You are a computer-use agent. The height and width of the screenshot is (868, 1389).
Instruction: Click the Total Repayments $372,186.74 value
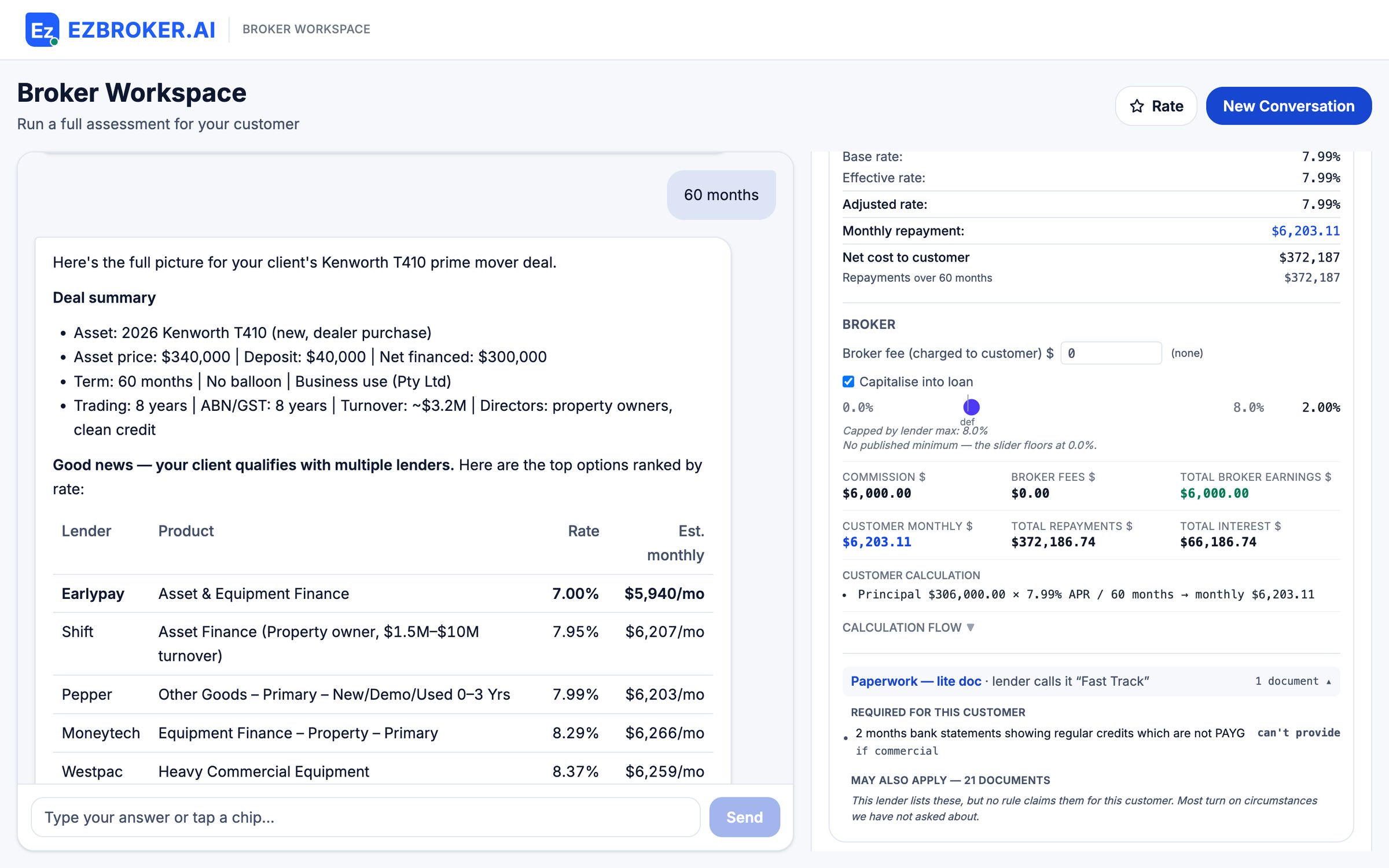tap(1053, 542)
